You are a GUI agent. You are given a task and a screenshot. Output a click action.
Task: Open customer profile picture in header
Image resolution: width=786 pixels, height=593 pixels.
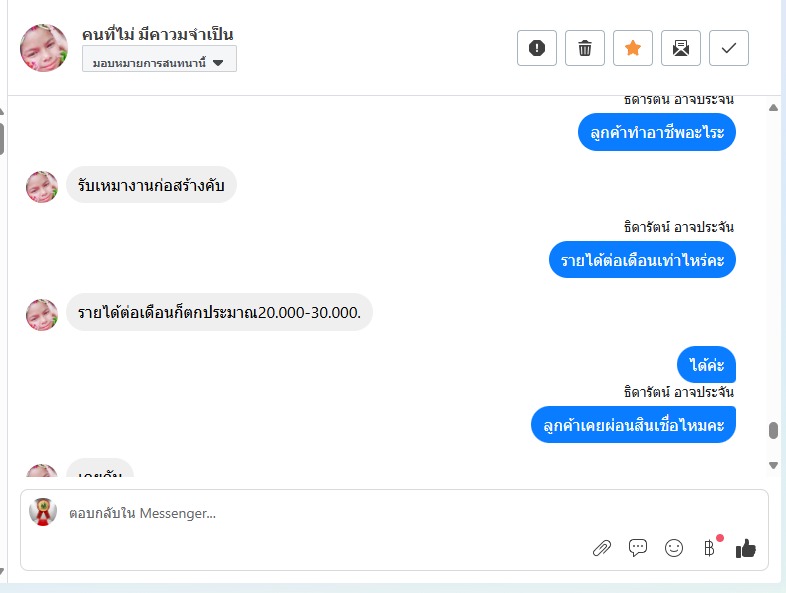click(x=44, y=48)
